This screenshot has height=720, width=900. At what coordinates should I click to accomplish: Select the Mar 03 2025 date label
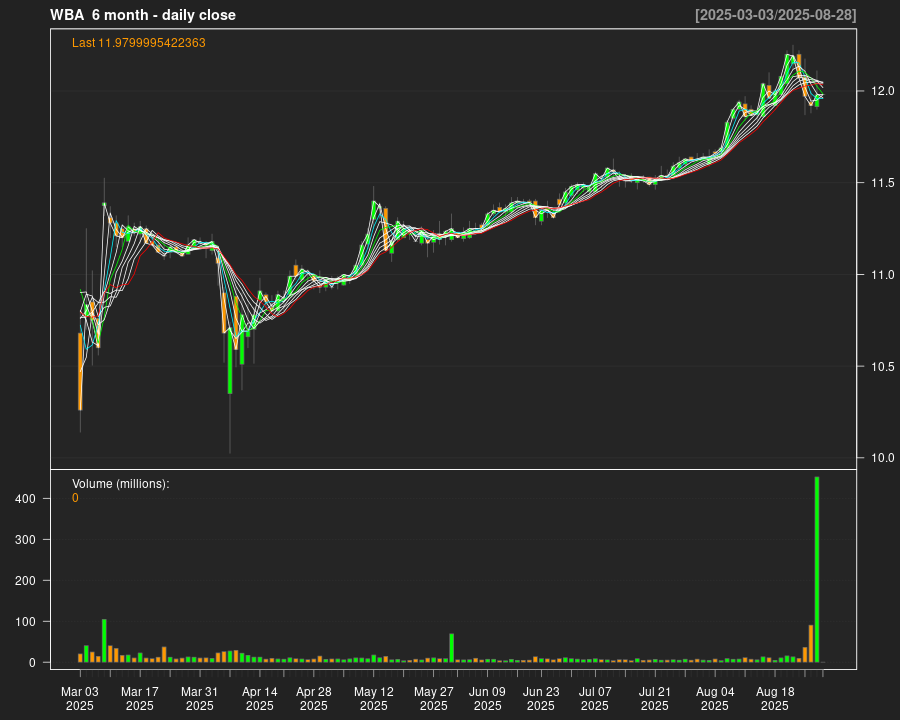coord(80,698)
